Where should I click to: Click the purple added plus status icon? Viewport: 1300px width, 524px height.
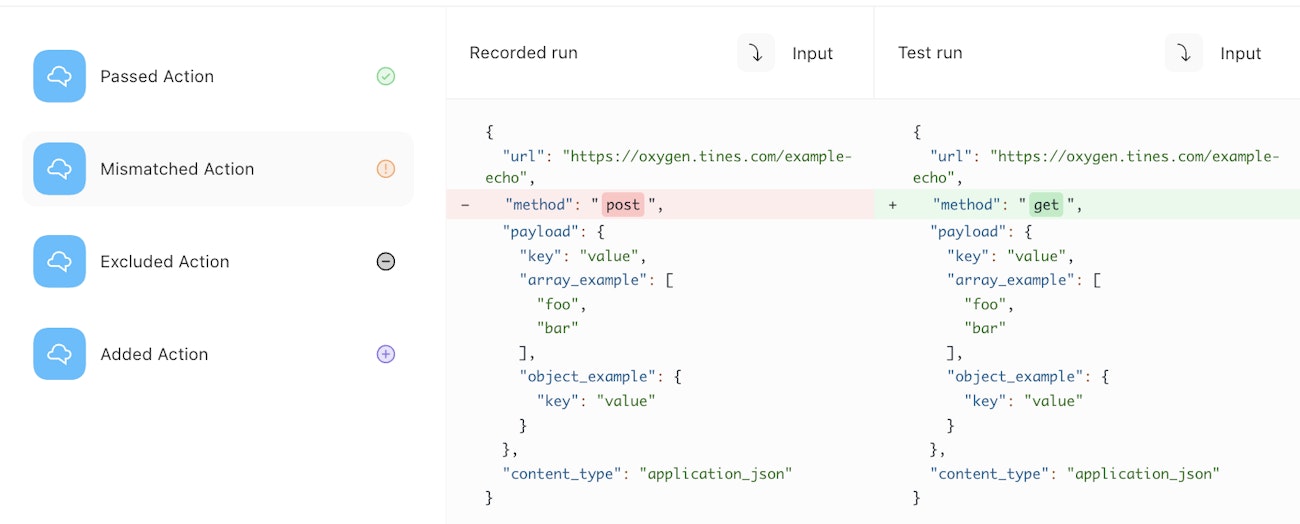[385, 354]
